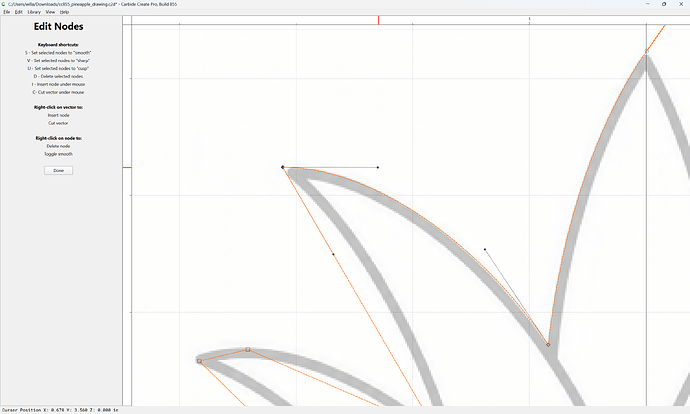Open the Library menu

click(x=34, y=12)
